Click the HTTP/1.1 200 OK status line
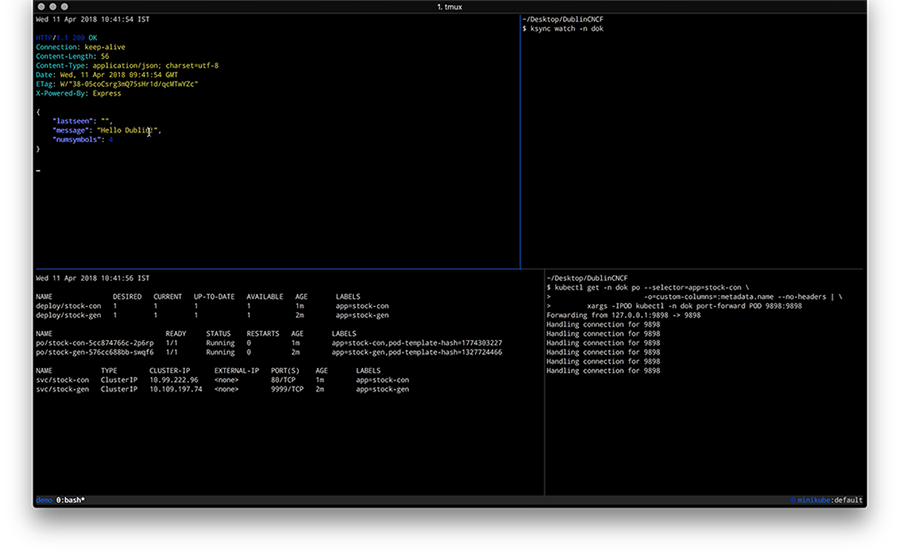This screenshot has height=555, width=900. tap(67, 38)
